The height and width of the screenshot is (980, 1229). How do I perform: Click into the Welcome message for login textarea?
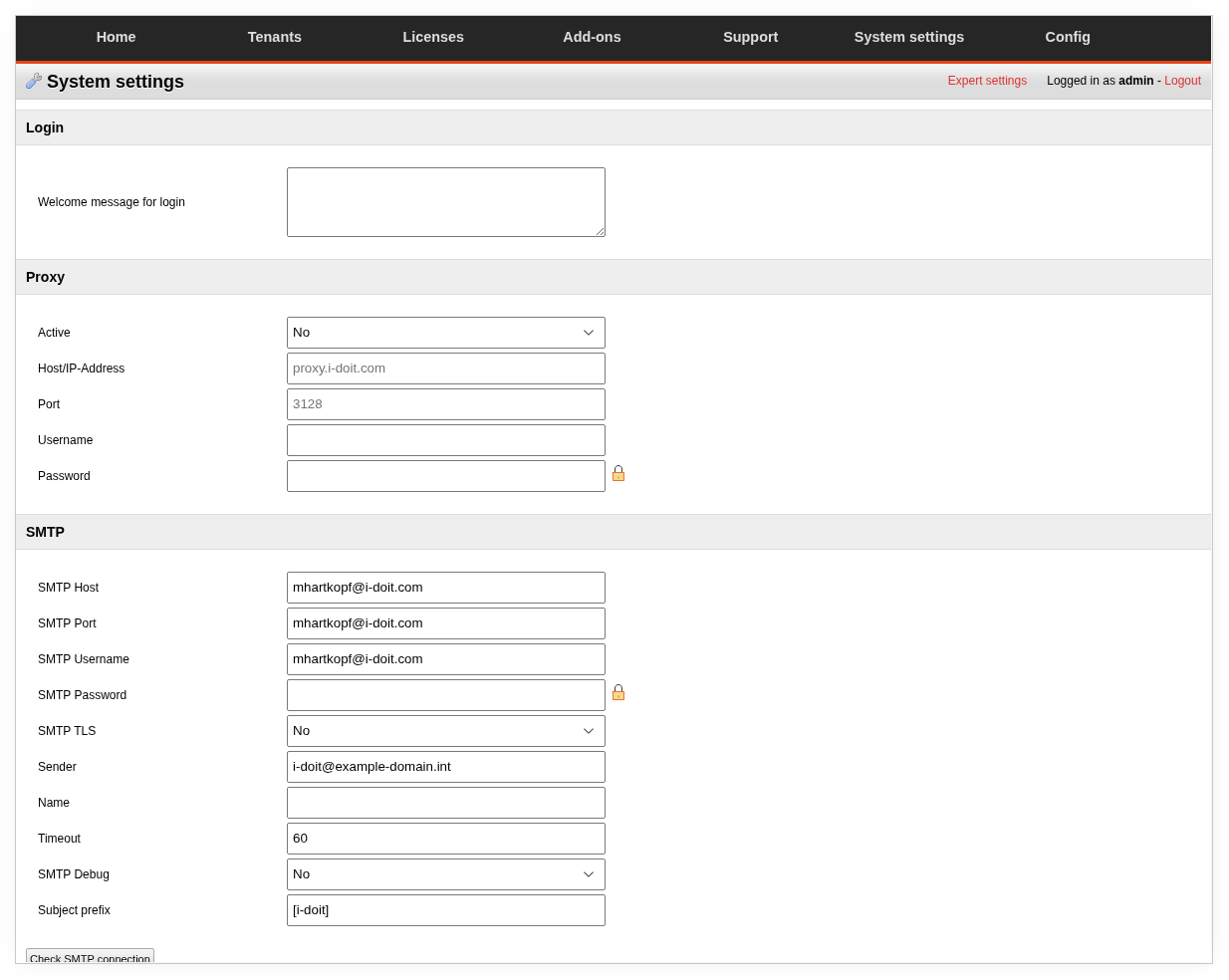pyautogui.click(x=445, y=202)
